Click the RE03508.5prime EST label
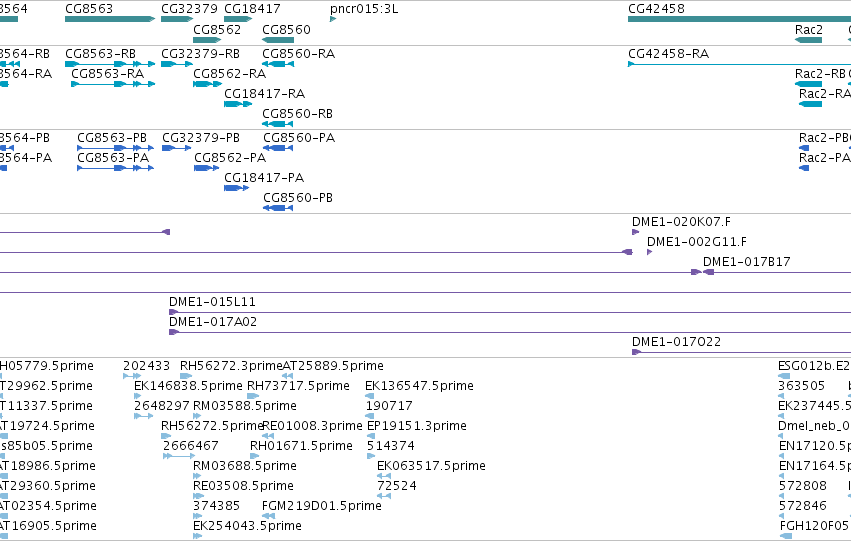 tap(243, 487)
